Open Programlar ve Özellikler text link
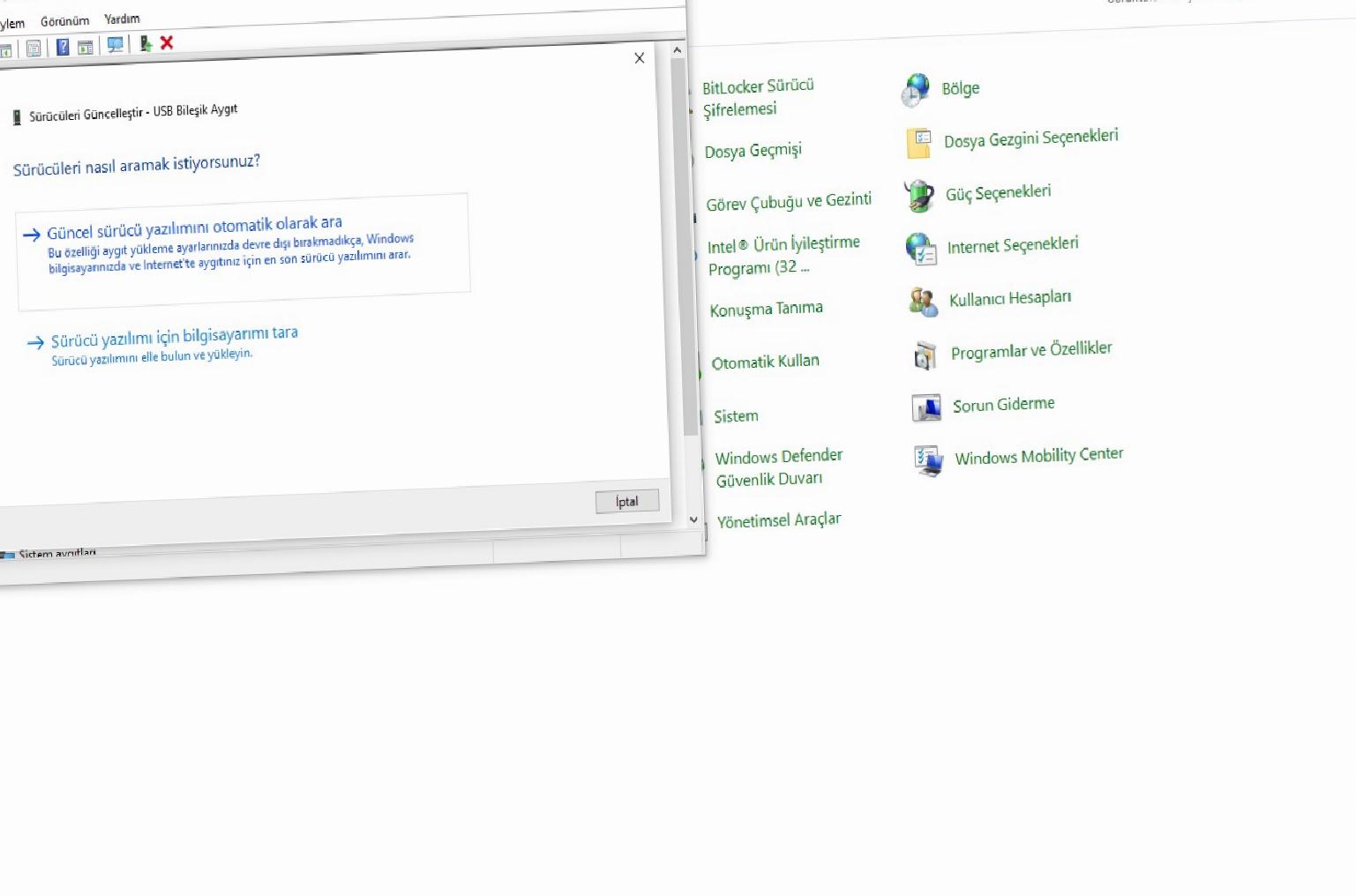Viewport: 1356px width, 896px height. coord(1031,350)
